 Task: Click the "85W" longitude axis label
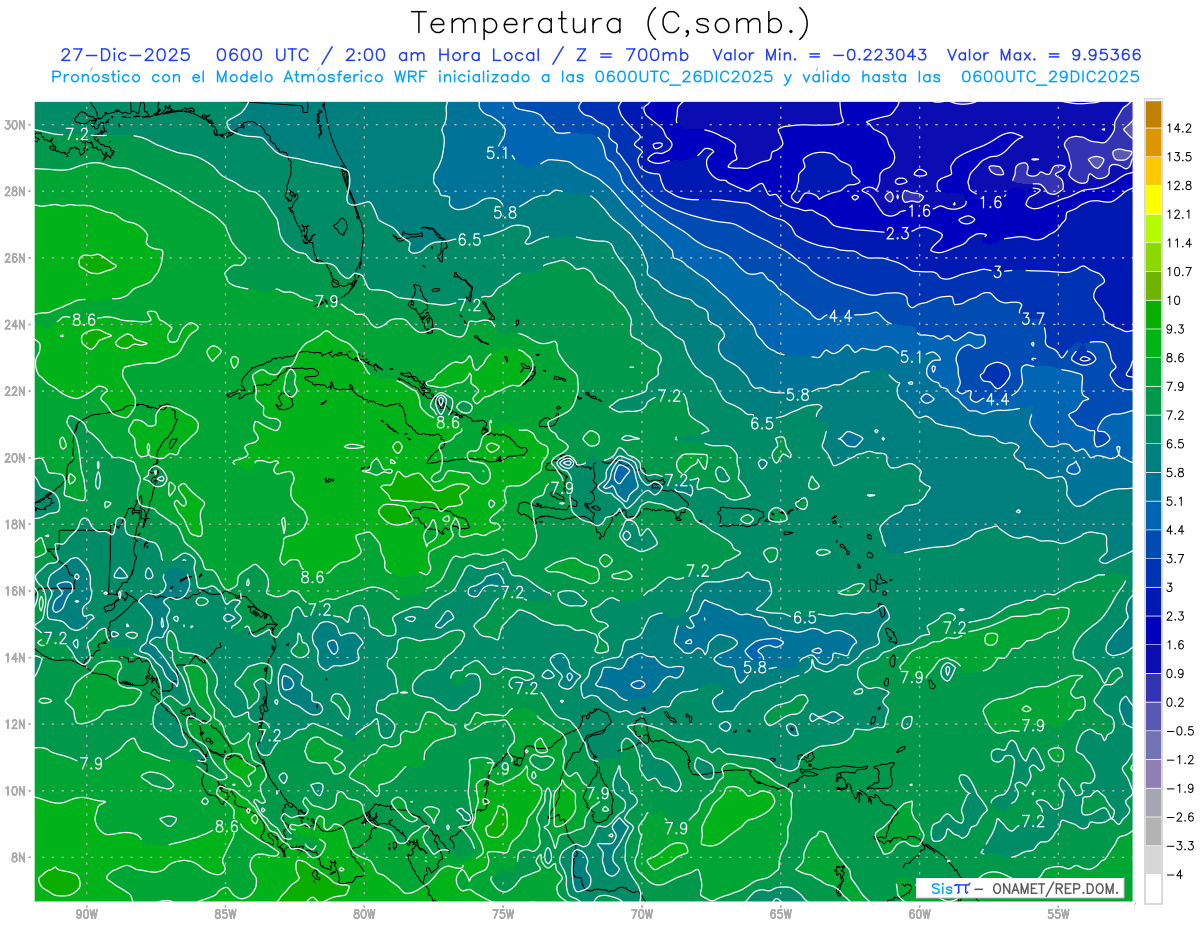pos(225,914)
